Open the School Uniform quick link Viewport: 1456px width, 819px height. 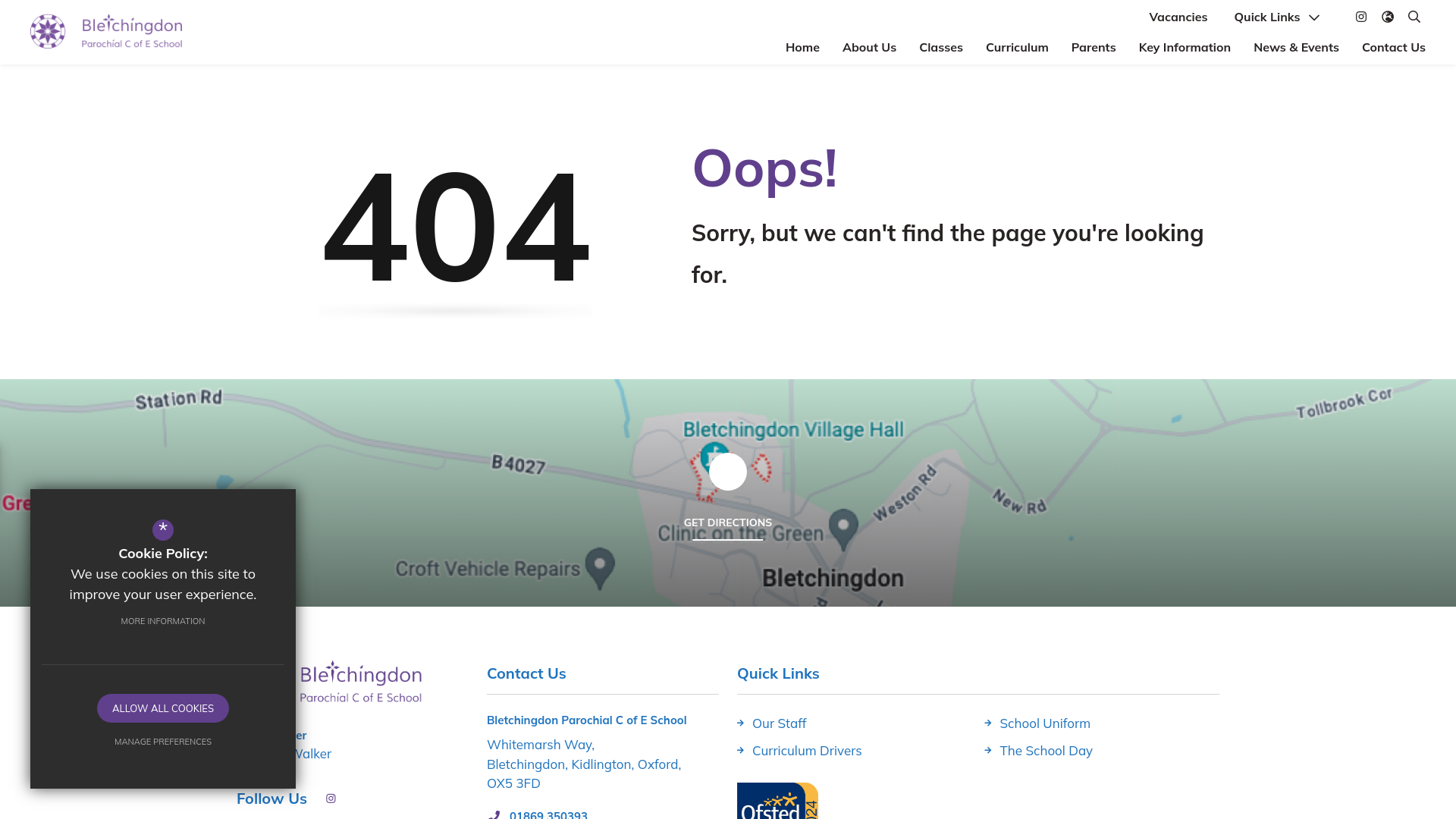coord(1045,723)
